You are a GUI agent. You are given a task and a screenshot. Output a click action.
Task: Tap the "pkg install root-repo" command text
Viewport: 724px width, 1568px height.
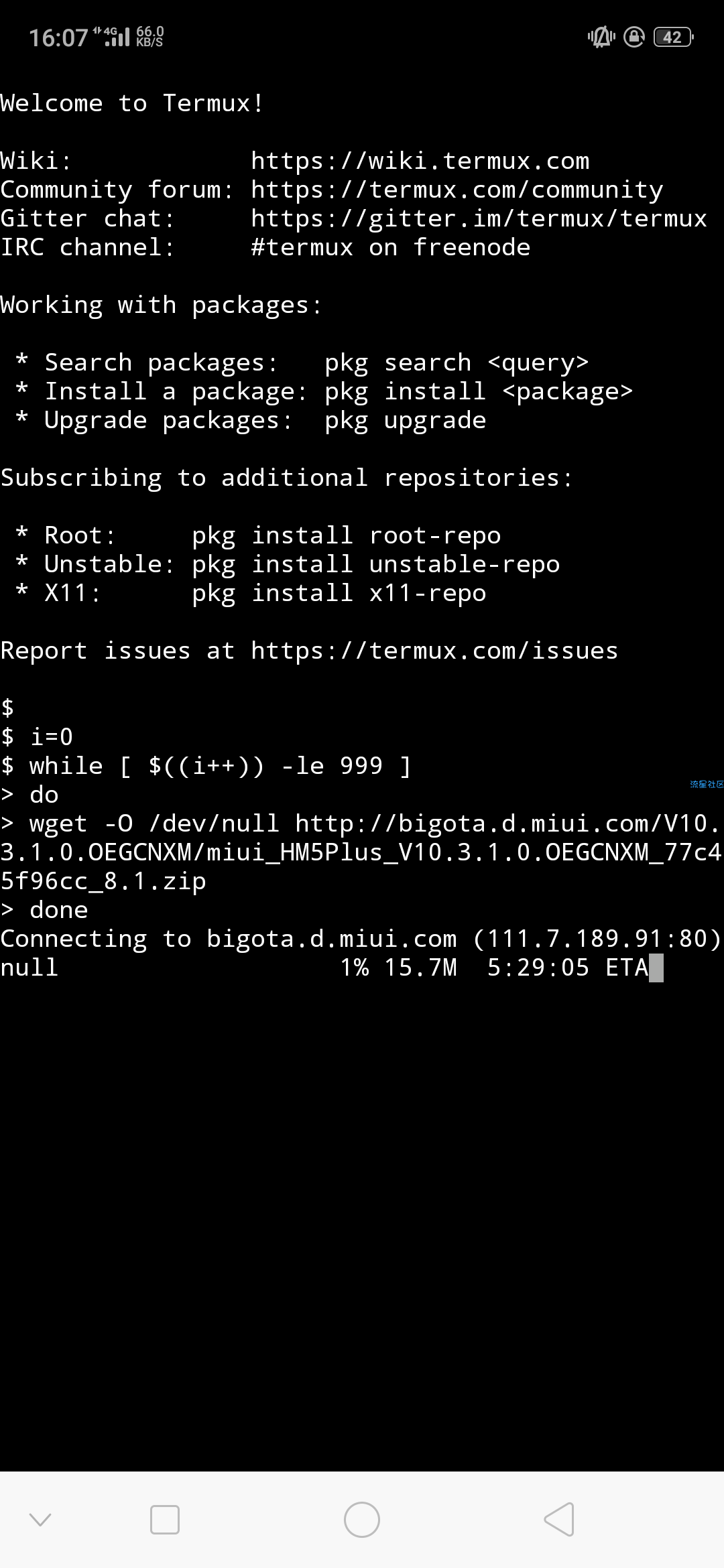(x=346, y=535)
